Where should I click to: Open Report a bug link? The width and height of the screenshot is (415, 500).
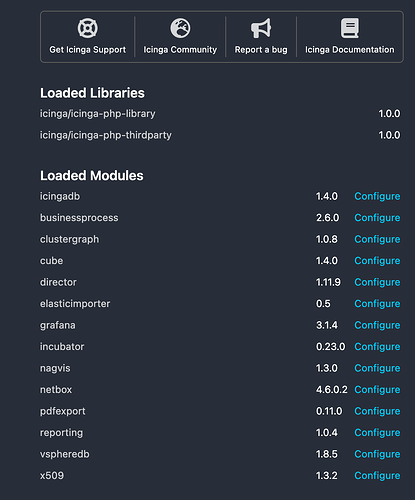pos(261,50)
